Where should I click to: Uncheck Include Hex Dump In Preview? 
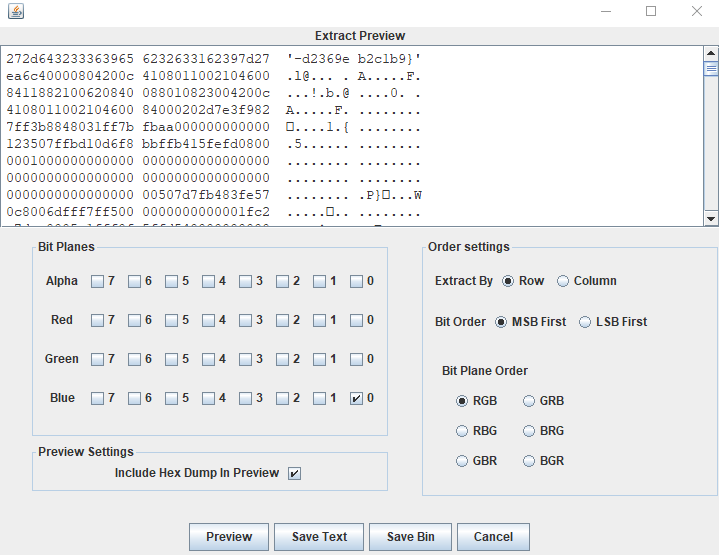click(x=294, y=473)
